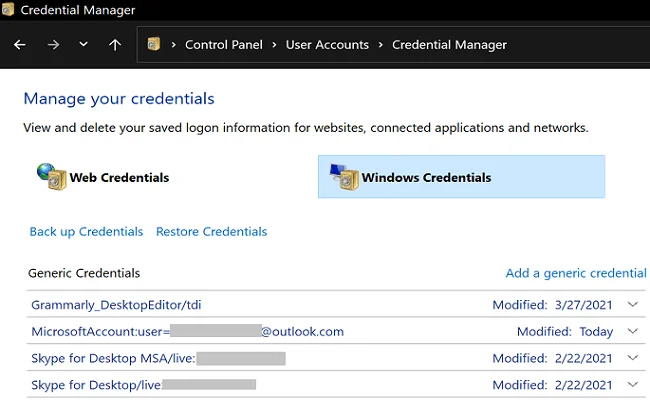Click Restore Credentials link
Viewport: 650px width, 400px height.
[211, 231]
